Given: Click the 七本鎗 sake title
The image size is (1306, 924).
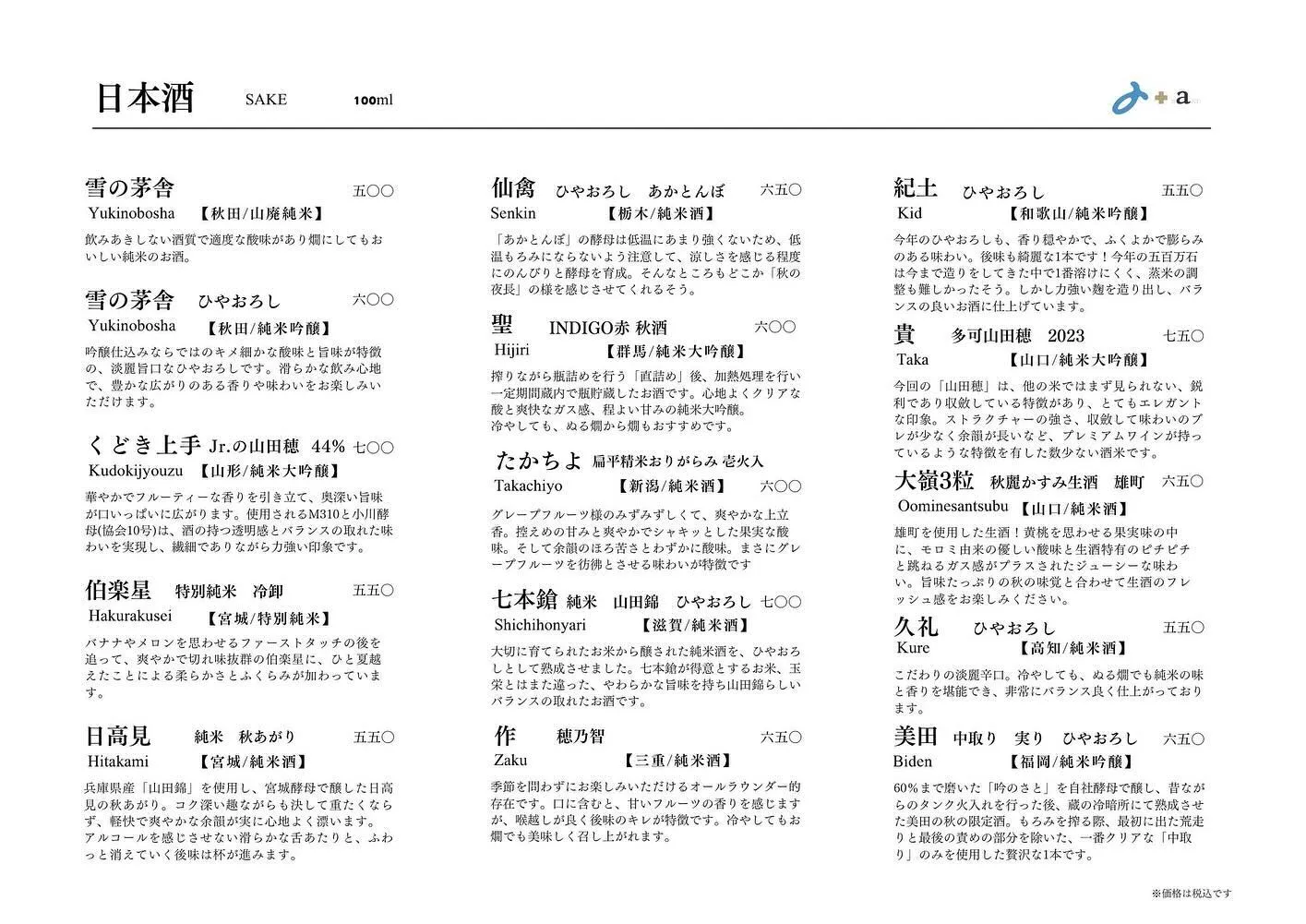Looking at the screenshot, I should click(525, 600).
